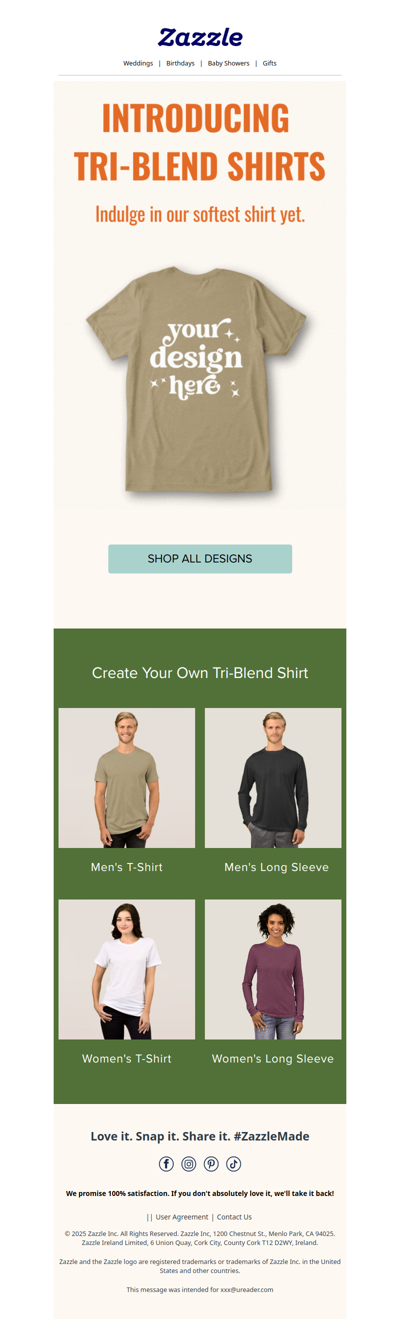Open the Gifts category

(x=270, y=63)
